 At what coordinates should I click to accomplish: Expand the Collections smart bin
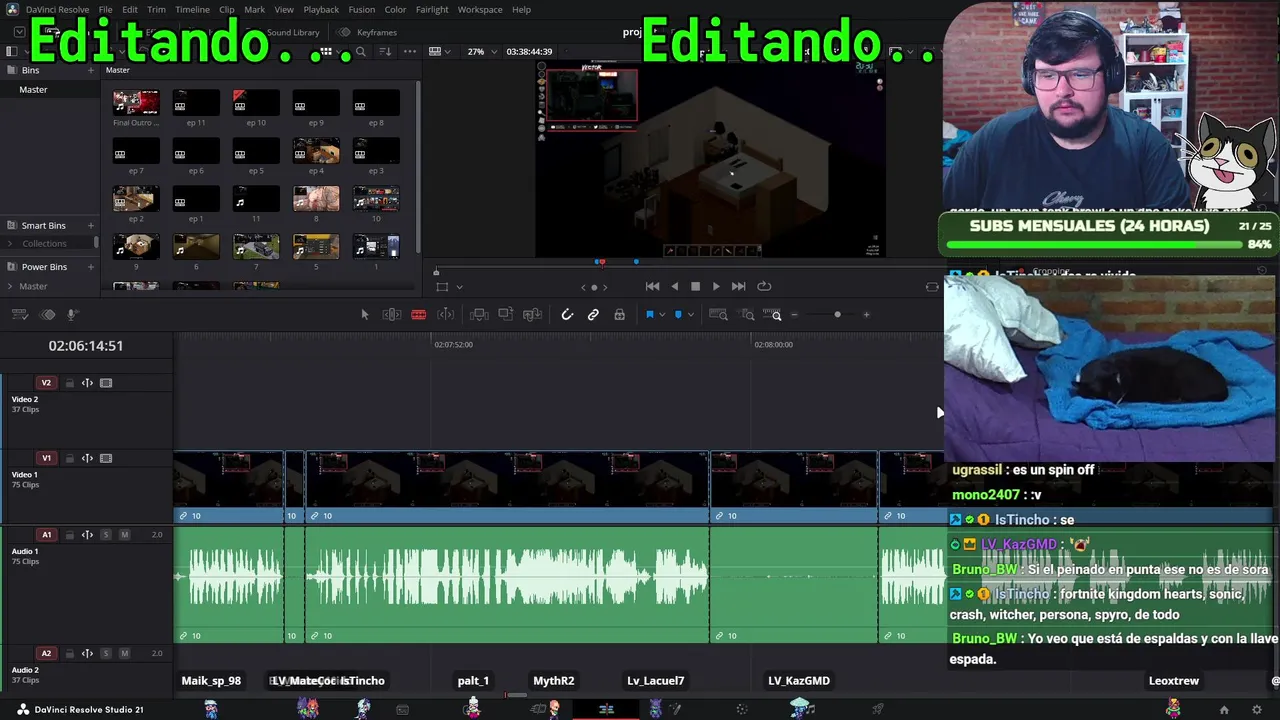click(11, 244)
